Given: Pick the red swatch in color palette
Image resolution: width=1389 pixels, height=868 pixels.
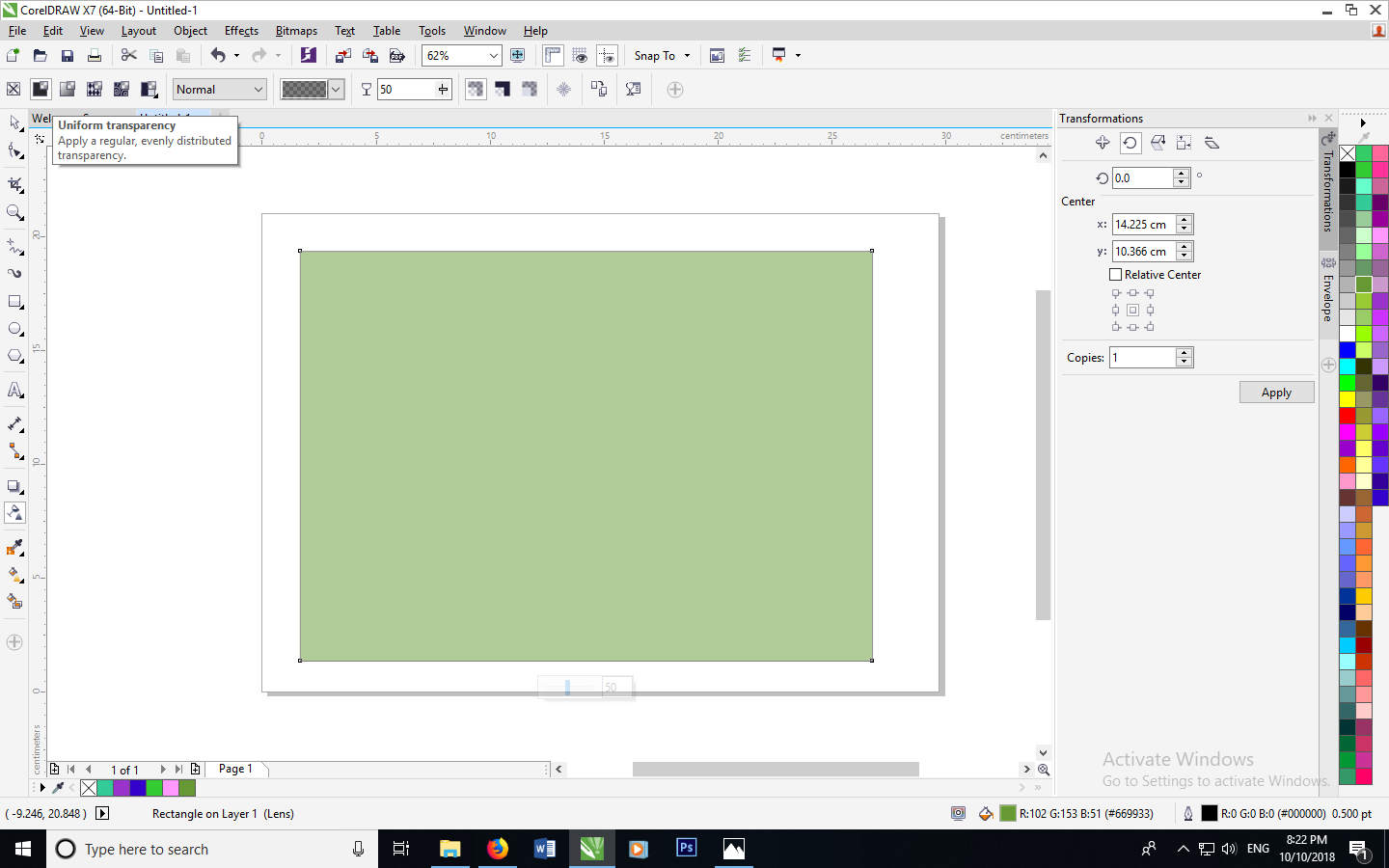Looking at the screenshot, I should tap(1348, 416).
